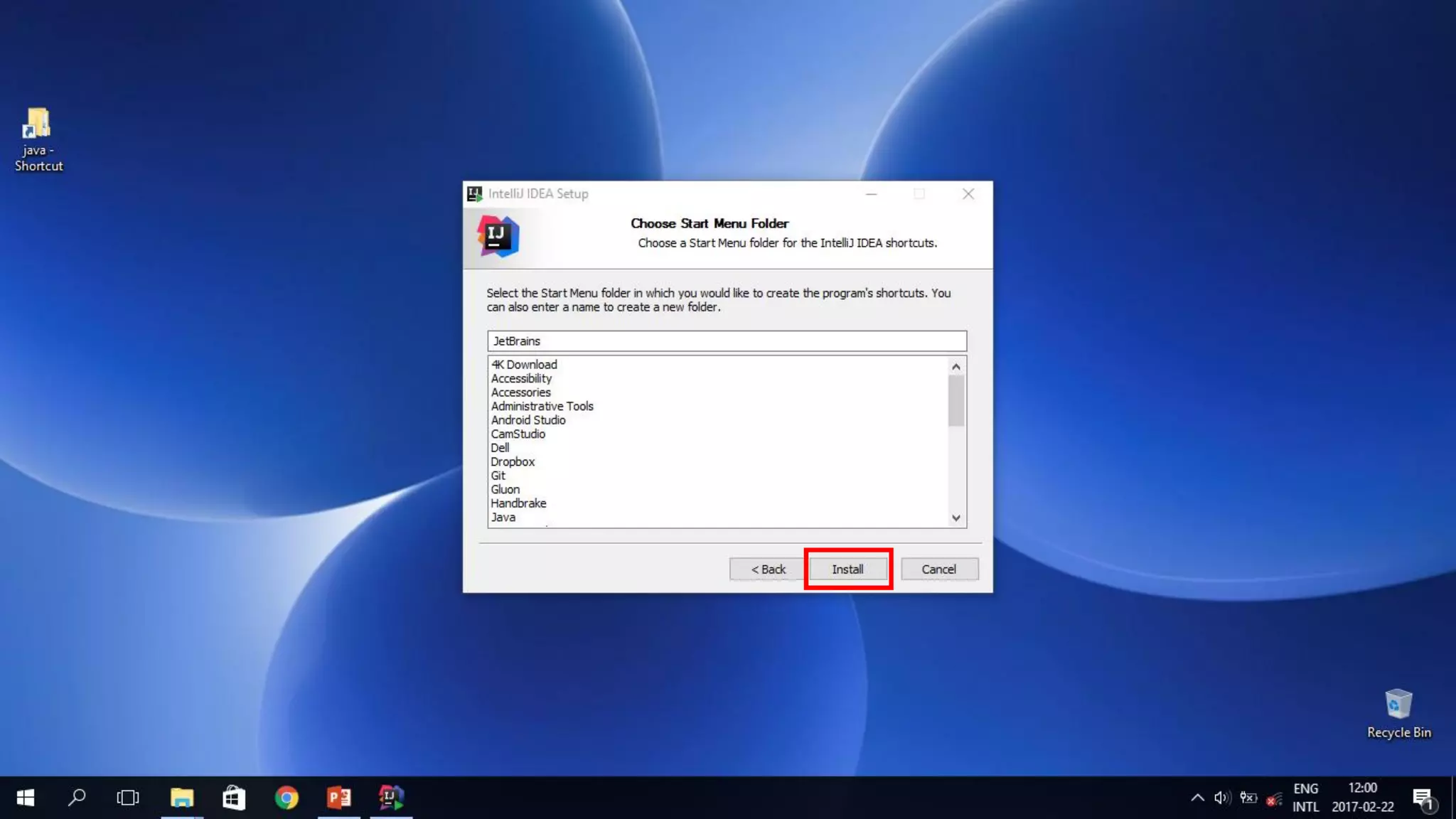Open Windows Store from the taskbar
This screenshot has height=819, width=1456.
234,798
